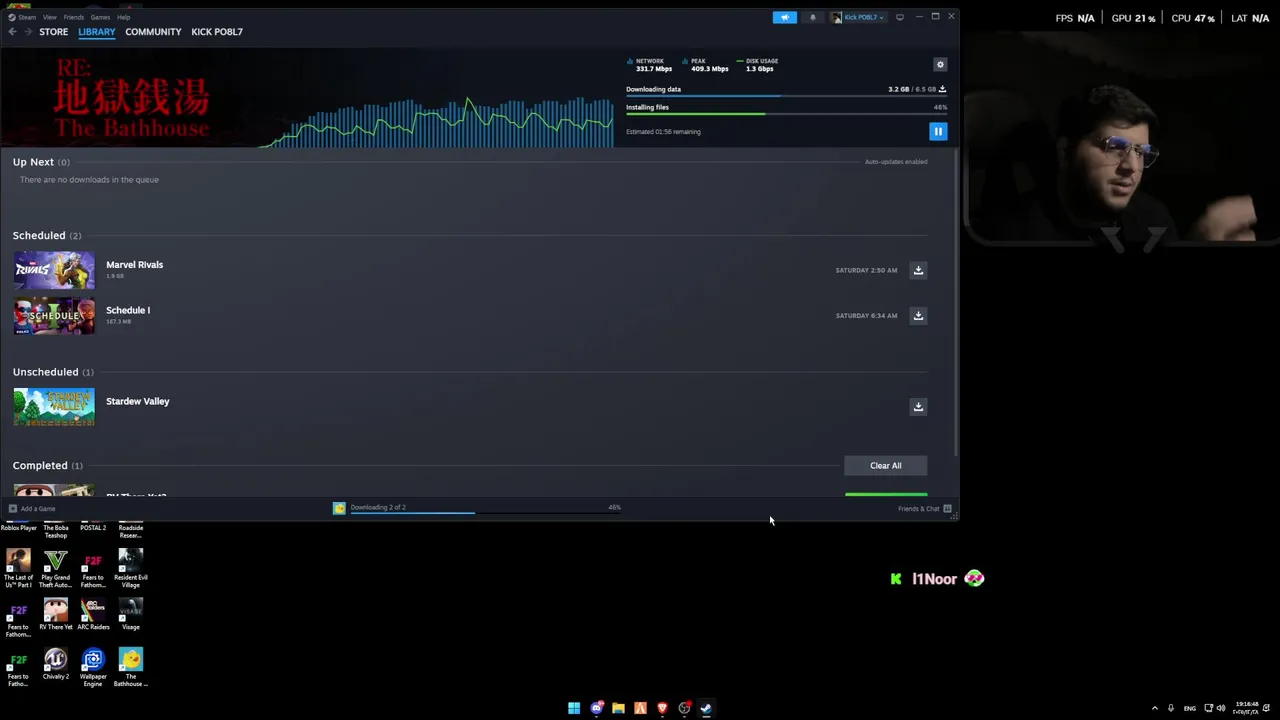Switch to the LIBRARY tab
Viewport: 1280px width, 720px height.
coord(97,32)
